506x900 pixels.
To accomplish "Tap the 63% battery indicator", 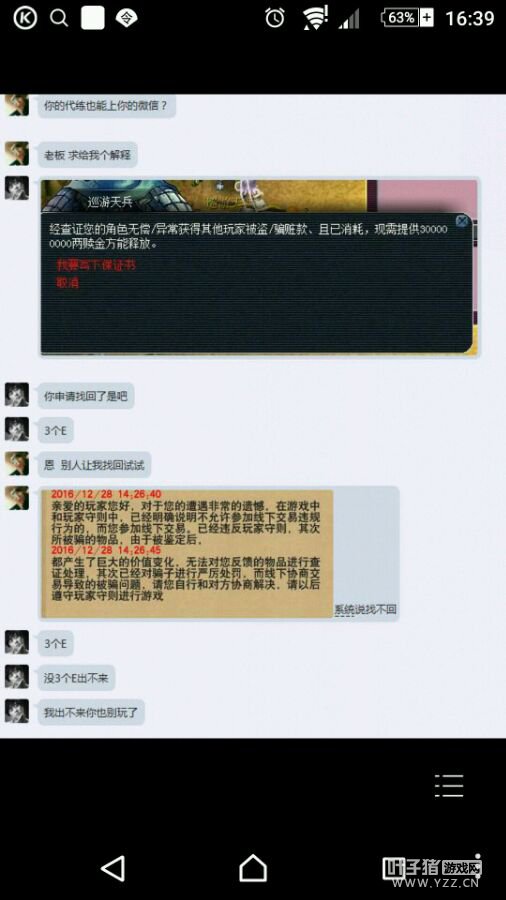I will pos(407,18).
